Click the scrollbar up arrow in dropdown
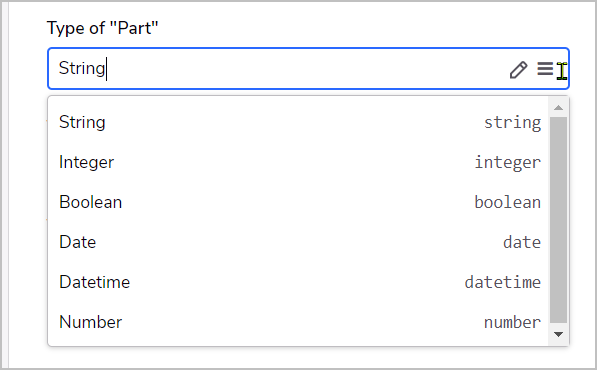Viewport: 597px width, 370px height. 559,108
